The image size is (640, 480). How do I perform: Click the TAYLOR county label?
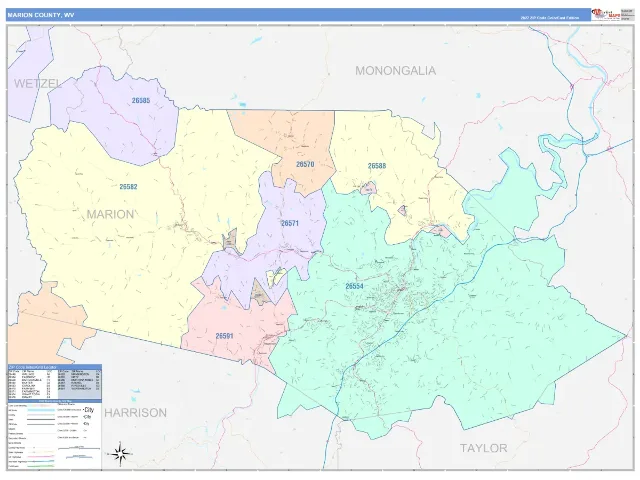[484, 448]
